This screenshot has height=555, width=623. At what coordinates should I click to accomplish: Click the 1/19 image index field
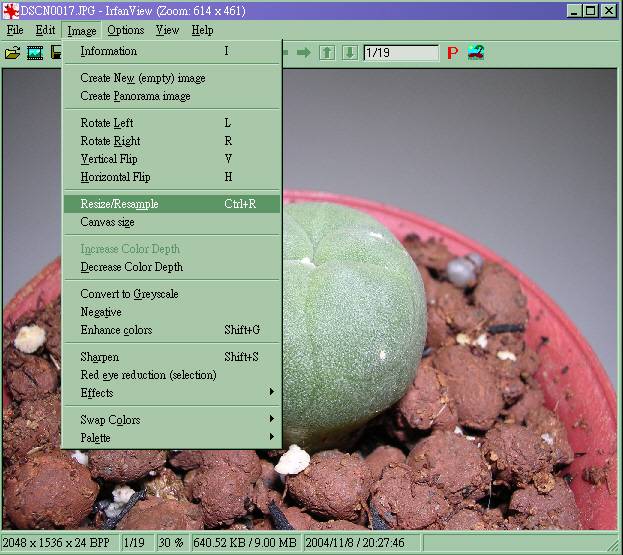pyautogui.click(x=400, y=52)
